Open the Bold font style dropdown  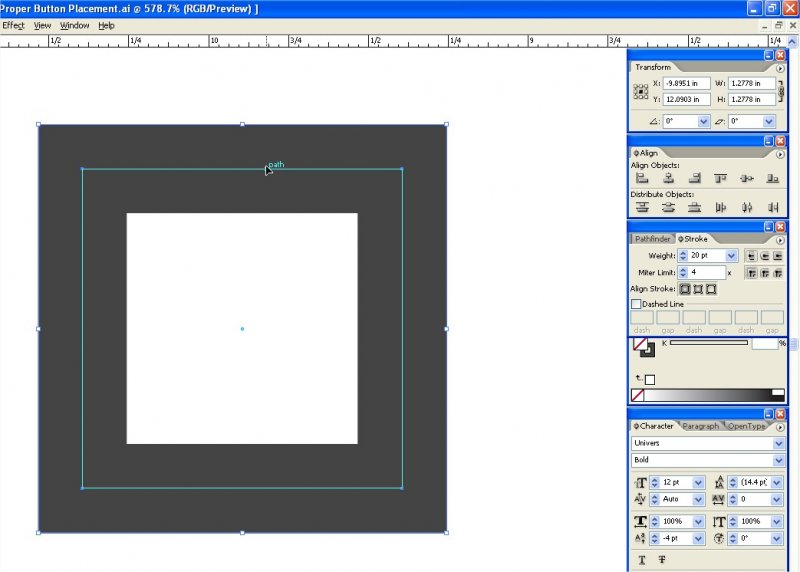779,460
